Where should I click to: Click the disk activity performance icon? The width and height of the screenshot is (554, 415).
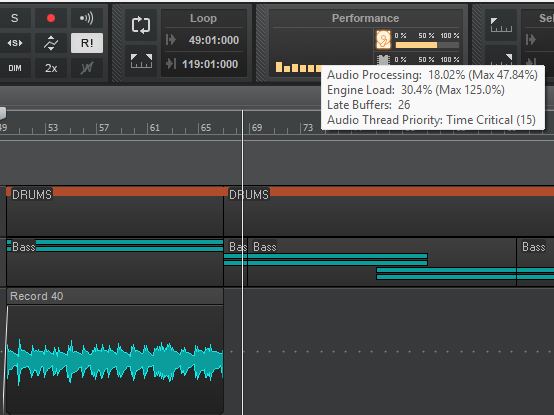[x=383, y=39]
